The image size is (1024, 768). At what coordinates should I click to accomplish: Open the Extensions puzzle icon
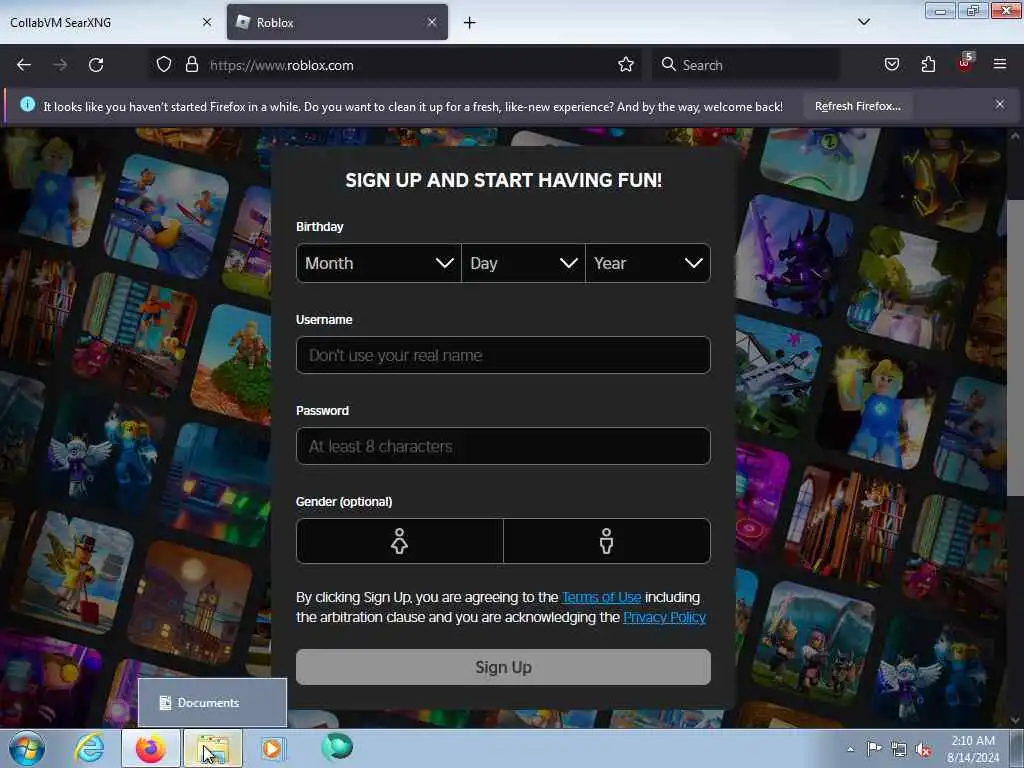point(928,64)
